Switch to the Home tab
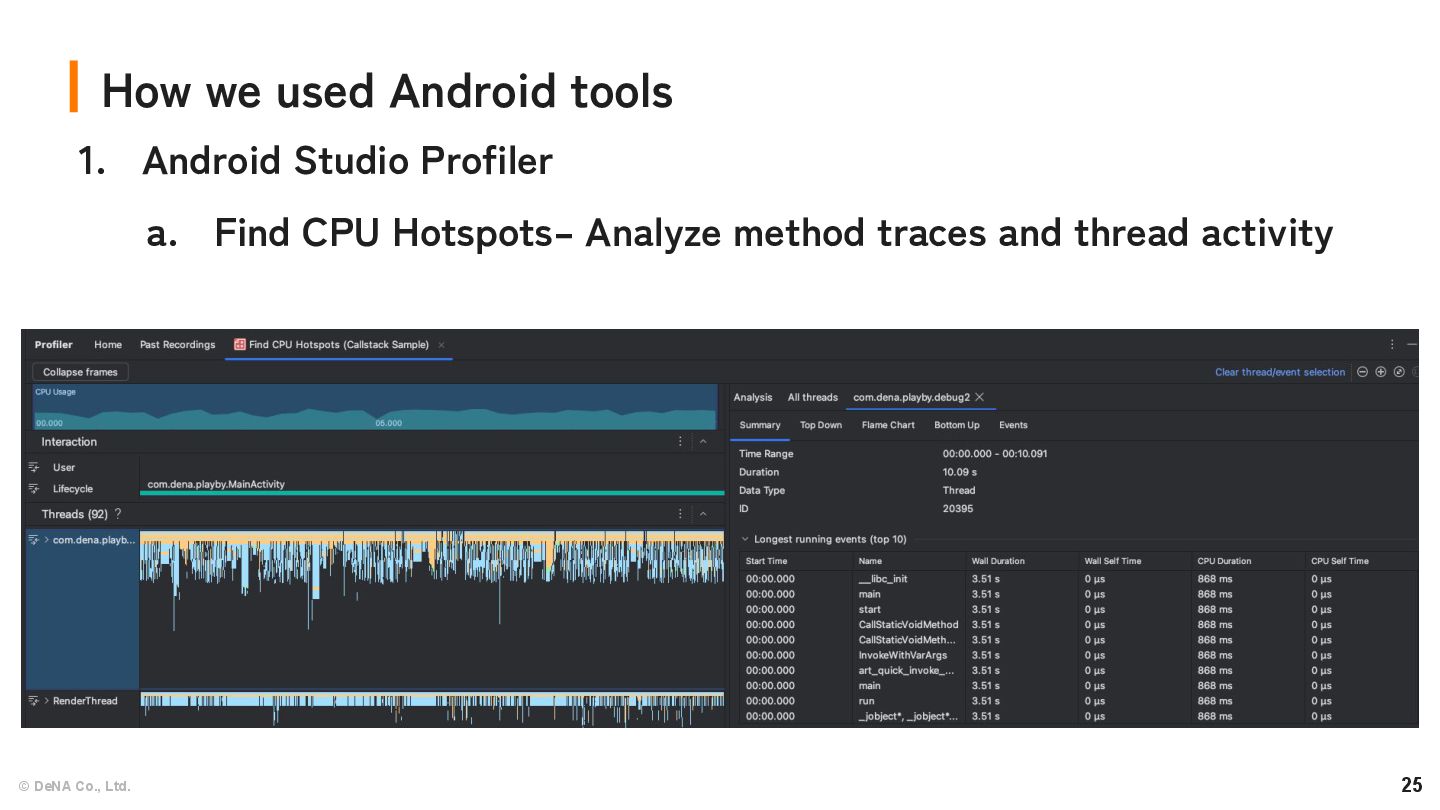 tap(108, 345)
